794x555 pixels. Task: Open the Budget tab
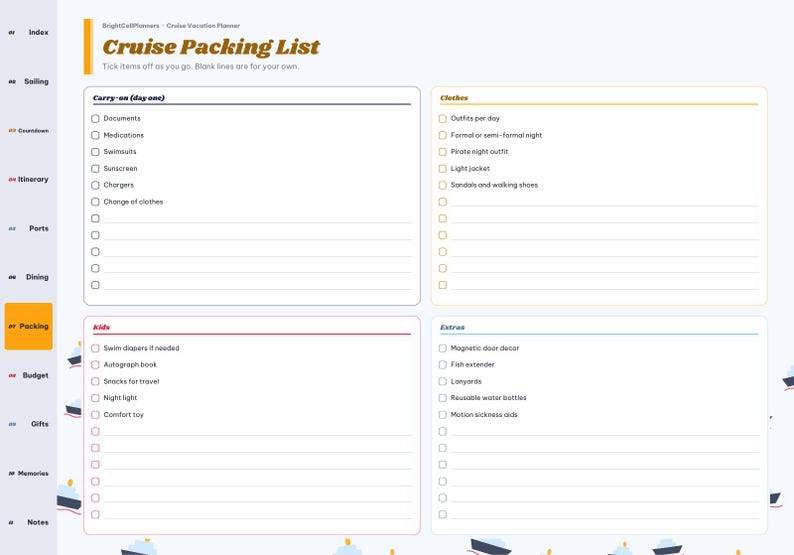(28, 375)
